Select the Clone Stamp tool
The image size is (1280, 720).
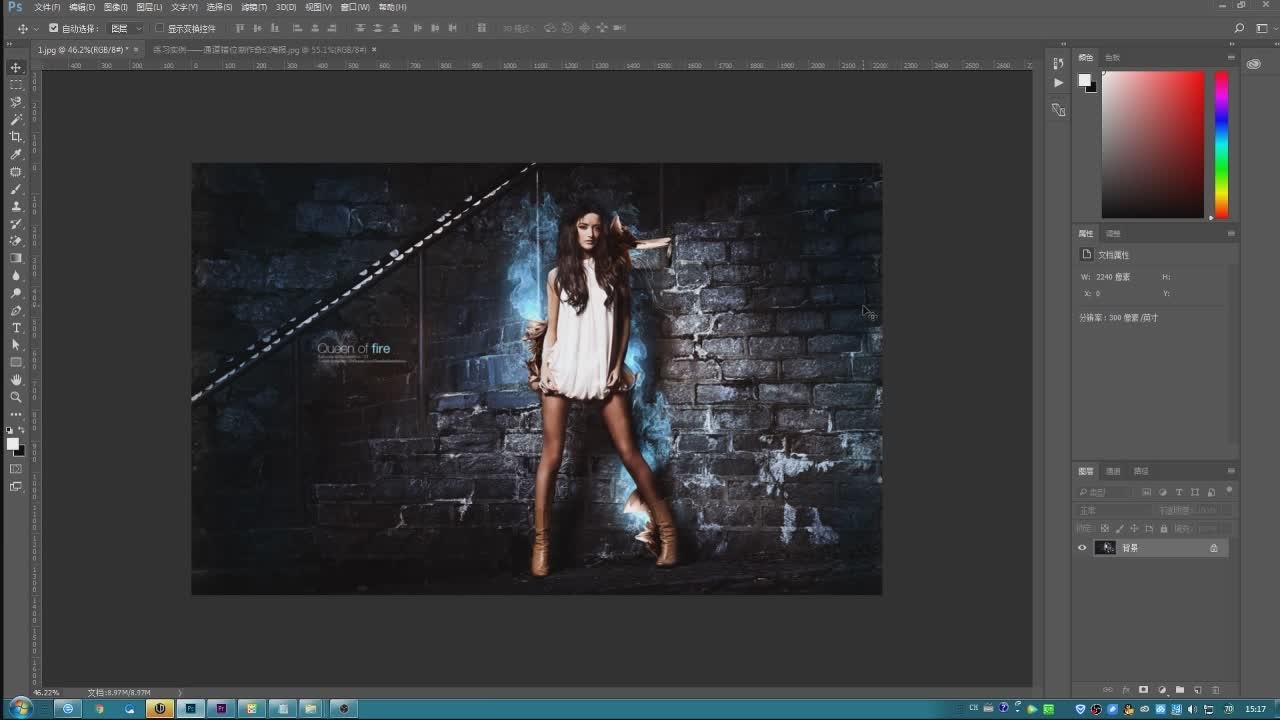16,206
